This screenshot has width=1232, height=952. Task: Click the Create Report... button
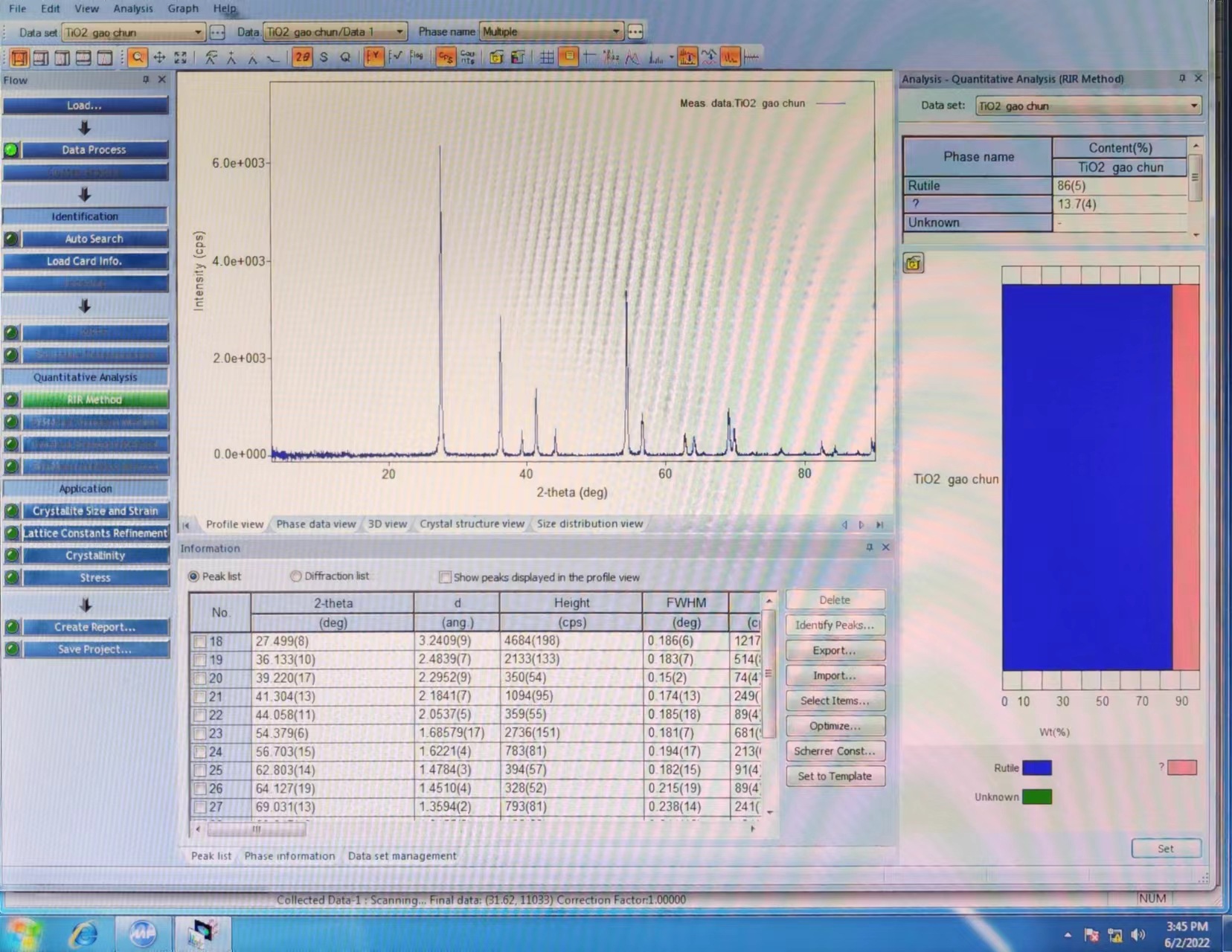pos(94,627)
